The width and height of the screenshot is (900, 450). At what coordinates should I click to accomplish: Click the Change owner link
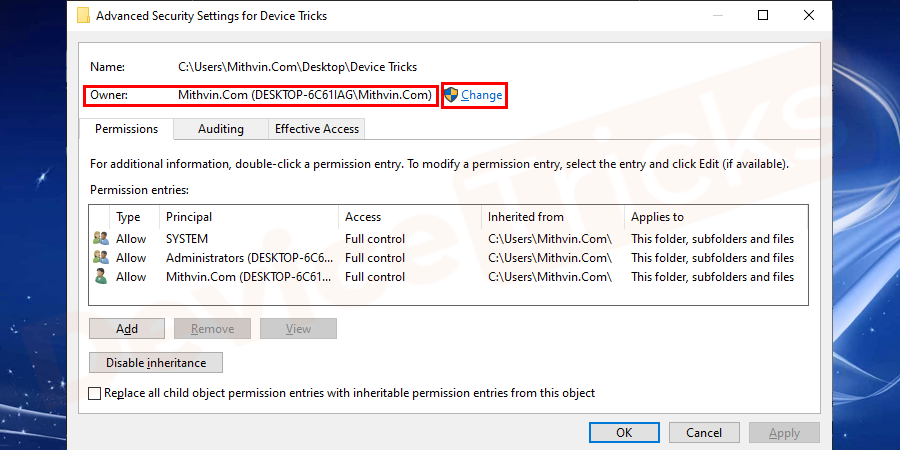click(482, 95)
